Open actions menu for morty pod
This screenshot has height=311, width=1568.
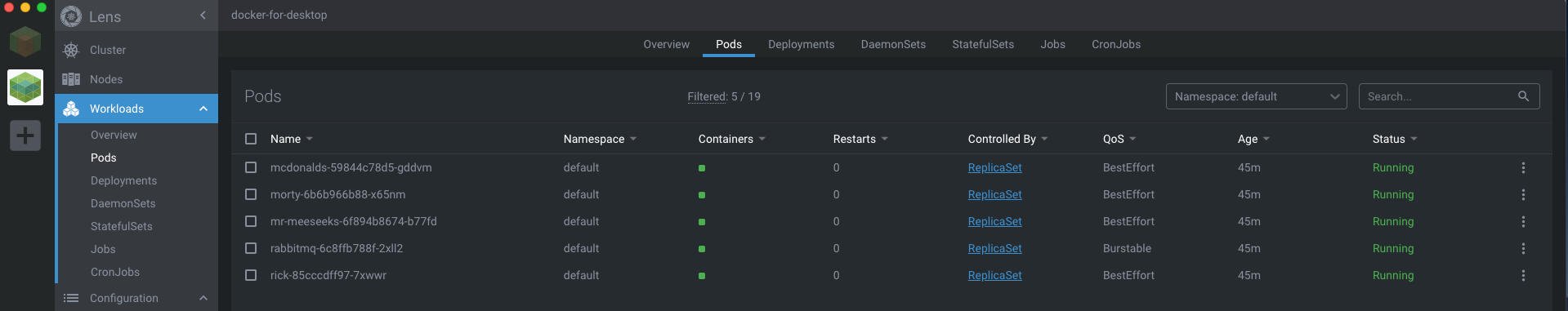pyautogui.click(x=1523, y=194)
